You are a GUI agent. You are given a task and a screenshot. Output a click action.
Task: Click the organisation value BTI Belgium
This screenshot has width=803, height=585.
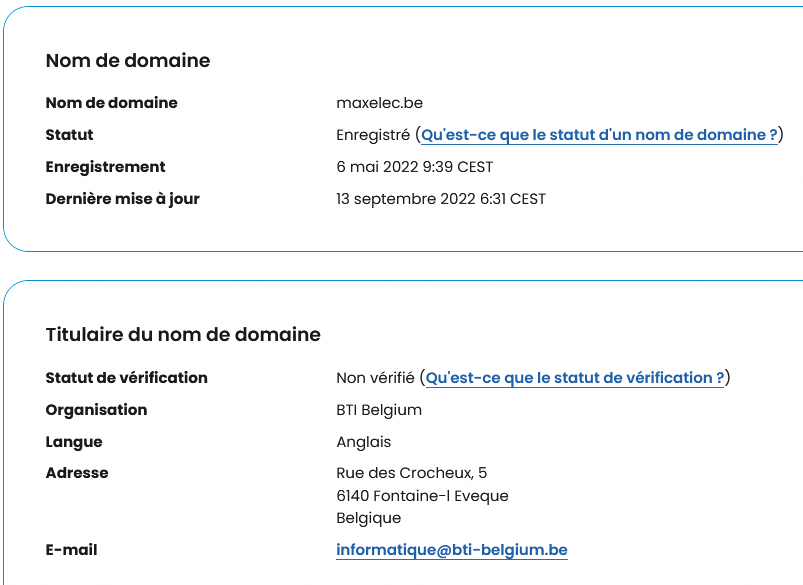379,410
